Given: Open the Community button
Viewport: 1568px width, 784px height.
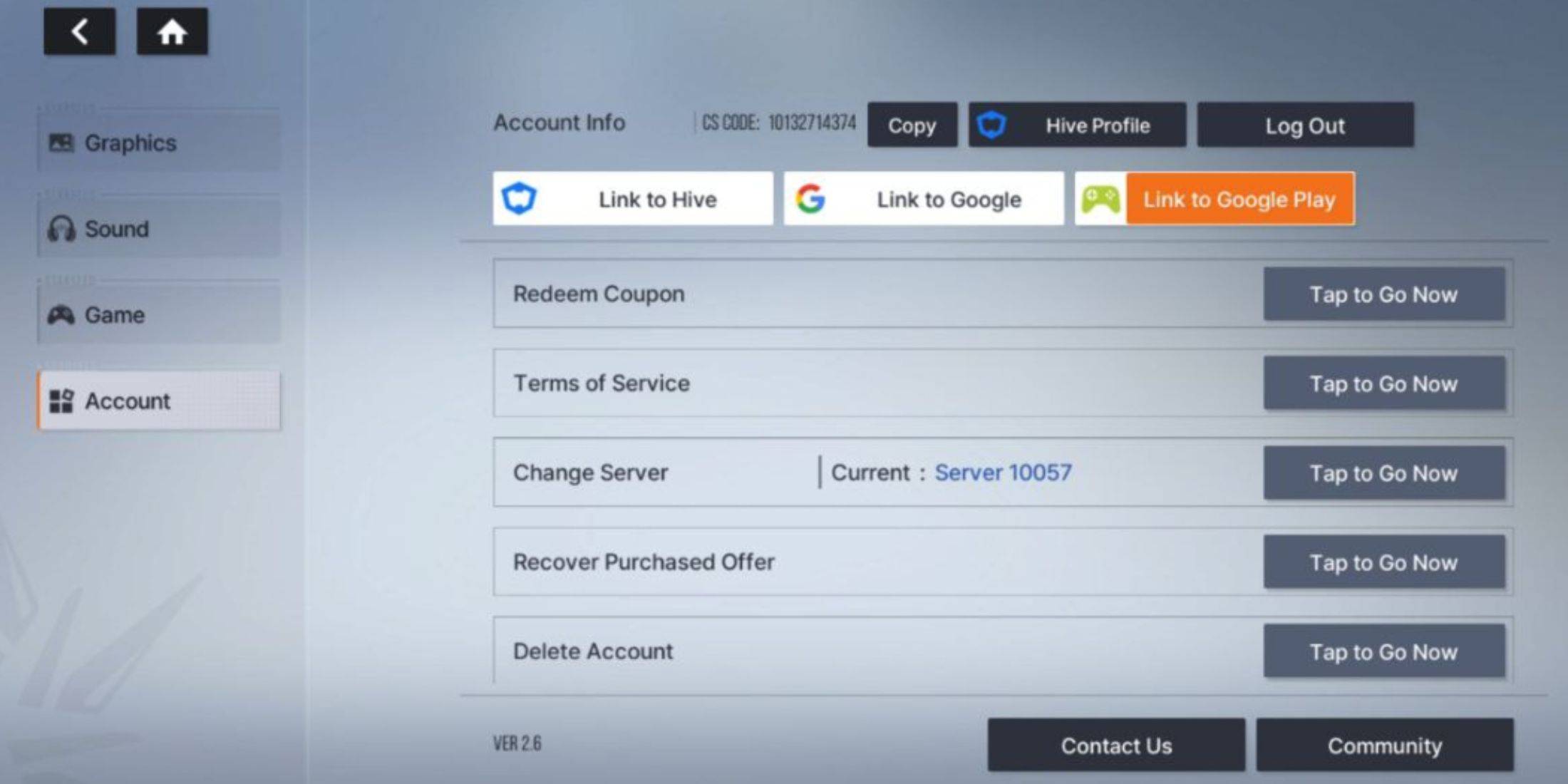Looking at the screenshot, I should click(x=1384, y=746).
